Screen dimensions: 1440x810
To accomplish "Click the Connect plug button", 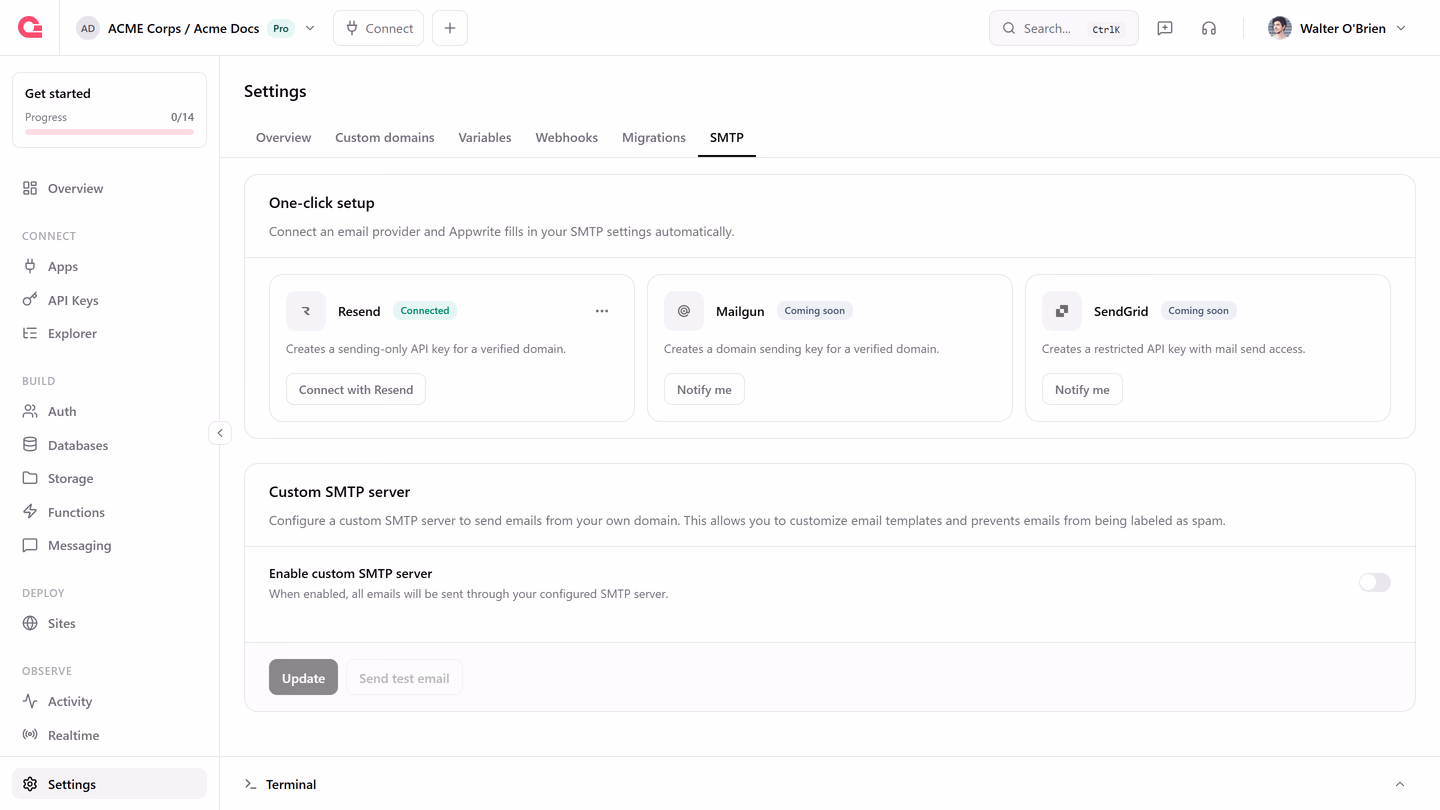I will click(378, 28).
